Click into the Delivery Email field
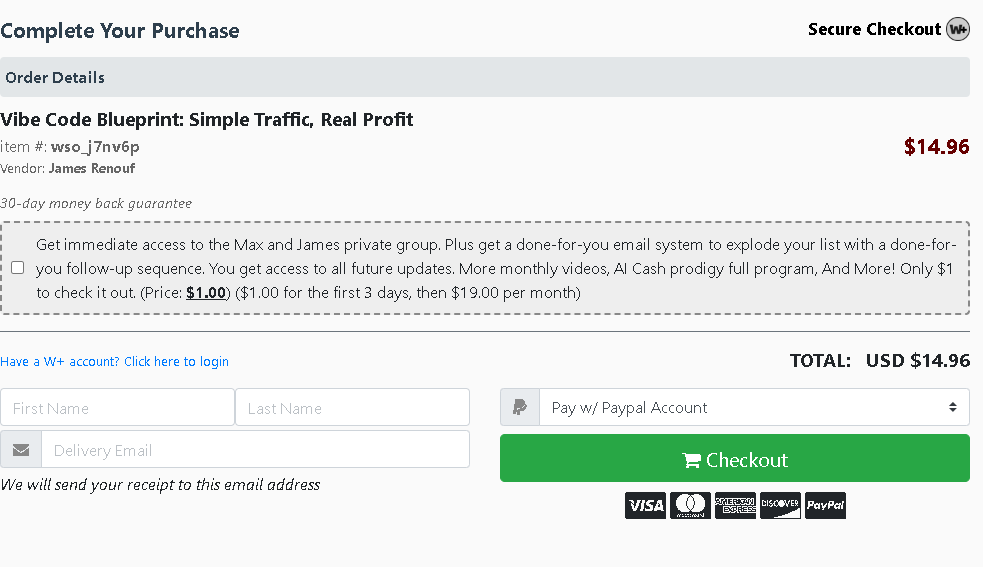Viewport: 983px width, 567px height. [255, 450]
